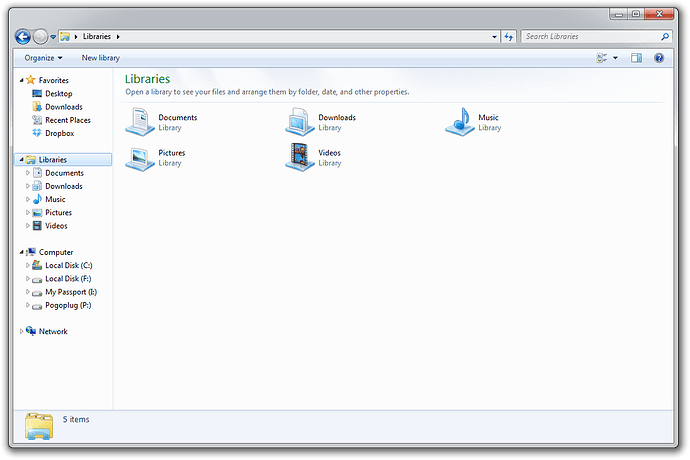Image resolution: width=690 pixels, height=460 pixels.
Task: Click Libraries in the address bar breadcrumb
Action: click(97, 37)
